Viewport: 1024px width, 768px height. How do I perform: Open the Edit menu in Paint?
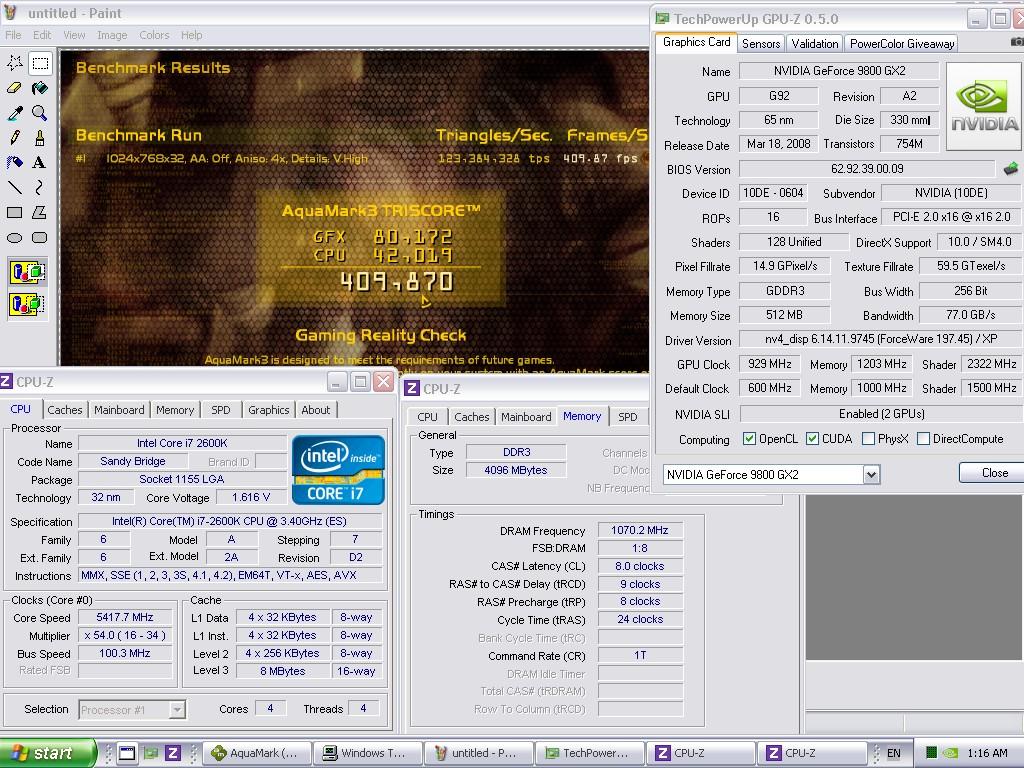[x=42, y=35]
